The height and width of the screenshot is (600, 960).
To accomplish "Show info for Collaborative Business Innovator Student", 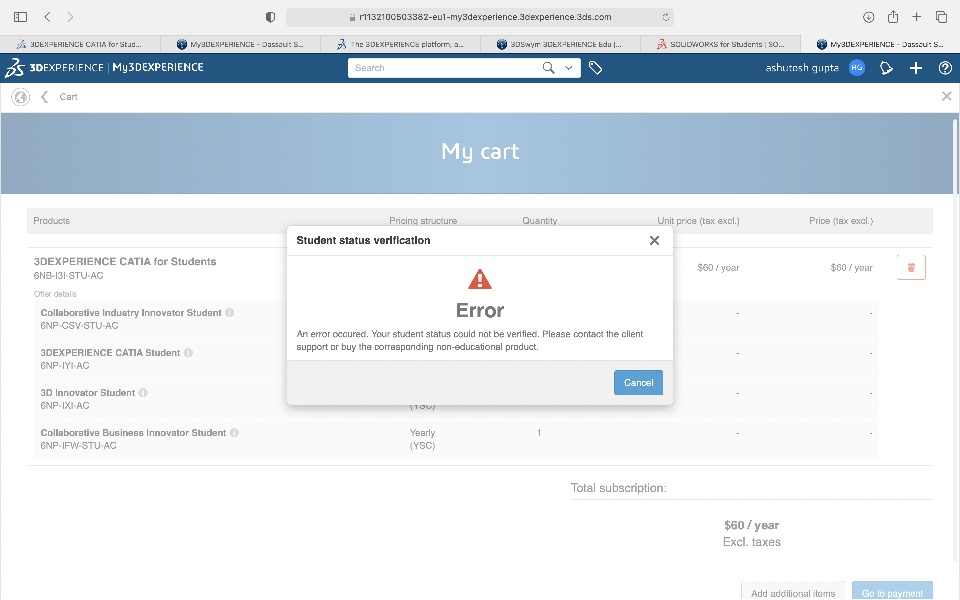I will pos(234,432).
